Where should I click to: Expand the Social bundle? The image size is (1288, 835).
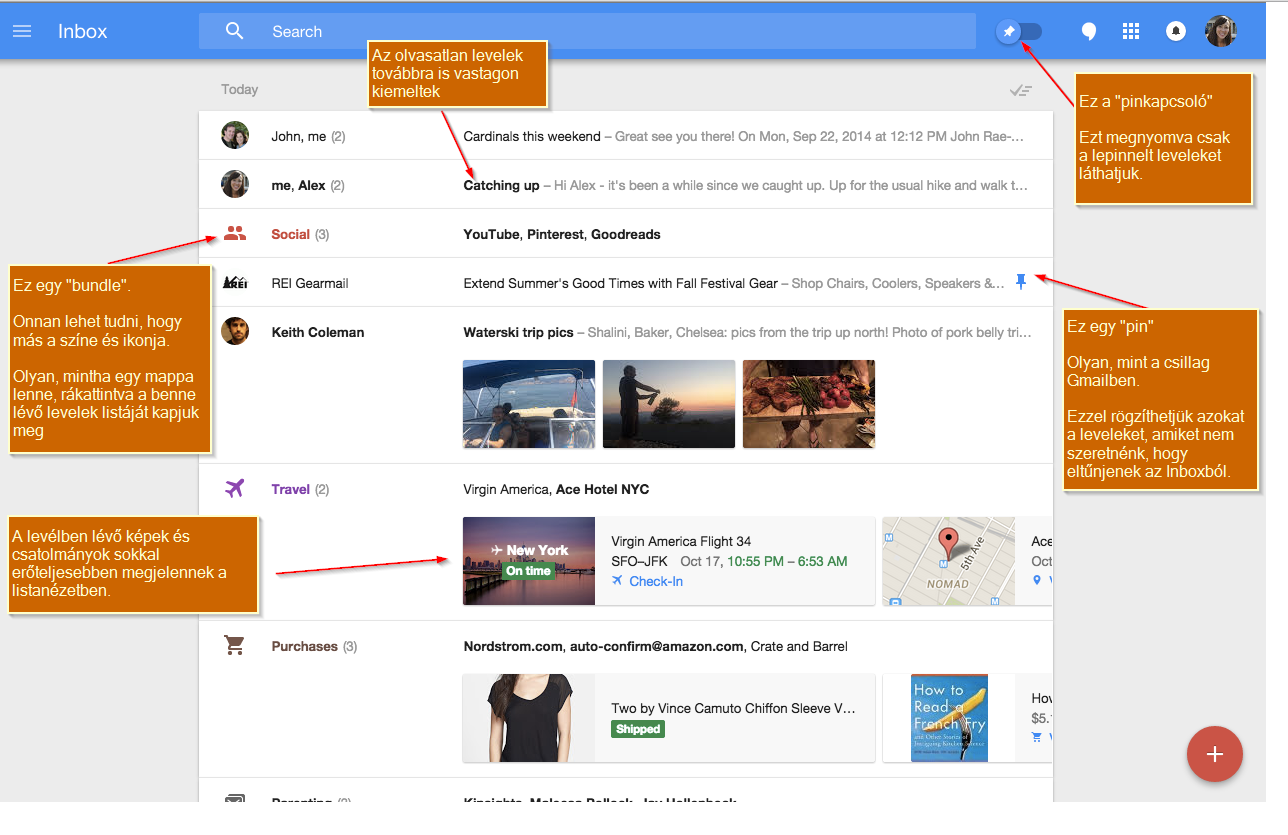[x=626, y=234]
